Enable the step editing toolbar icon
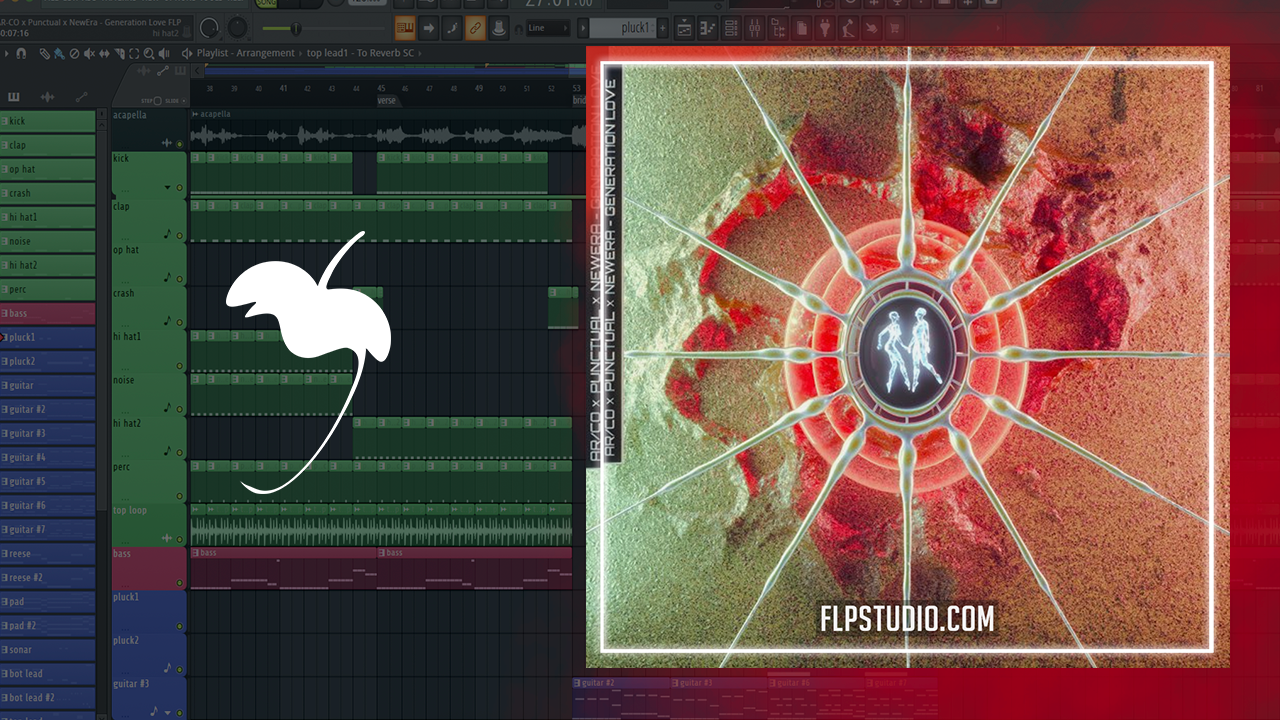The width and height of the screenshot is (1280, 720). 452,28
